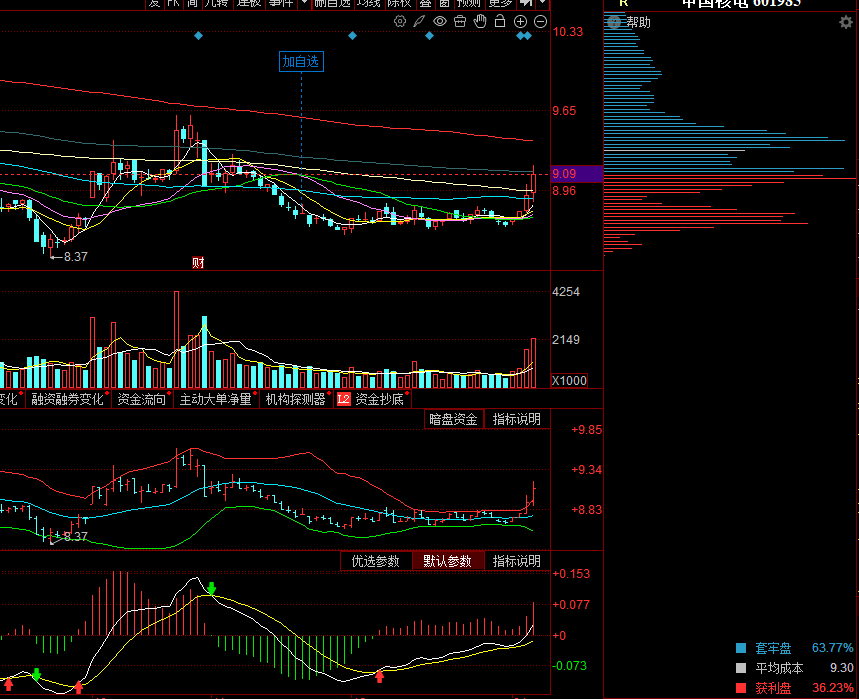The image size is (859, 699).
Task: Zoom in with the plus circle icon
Action: [520, 21]
